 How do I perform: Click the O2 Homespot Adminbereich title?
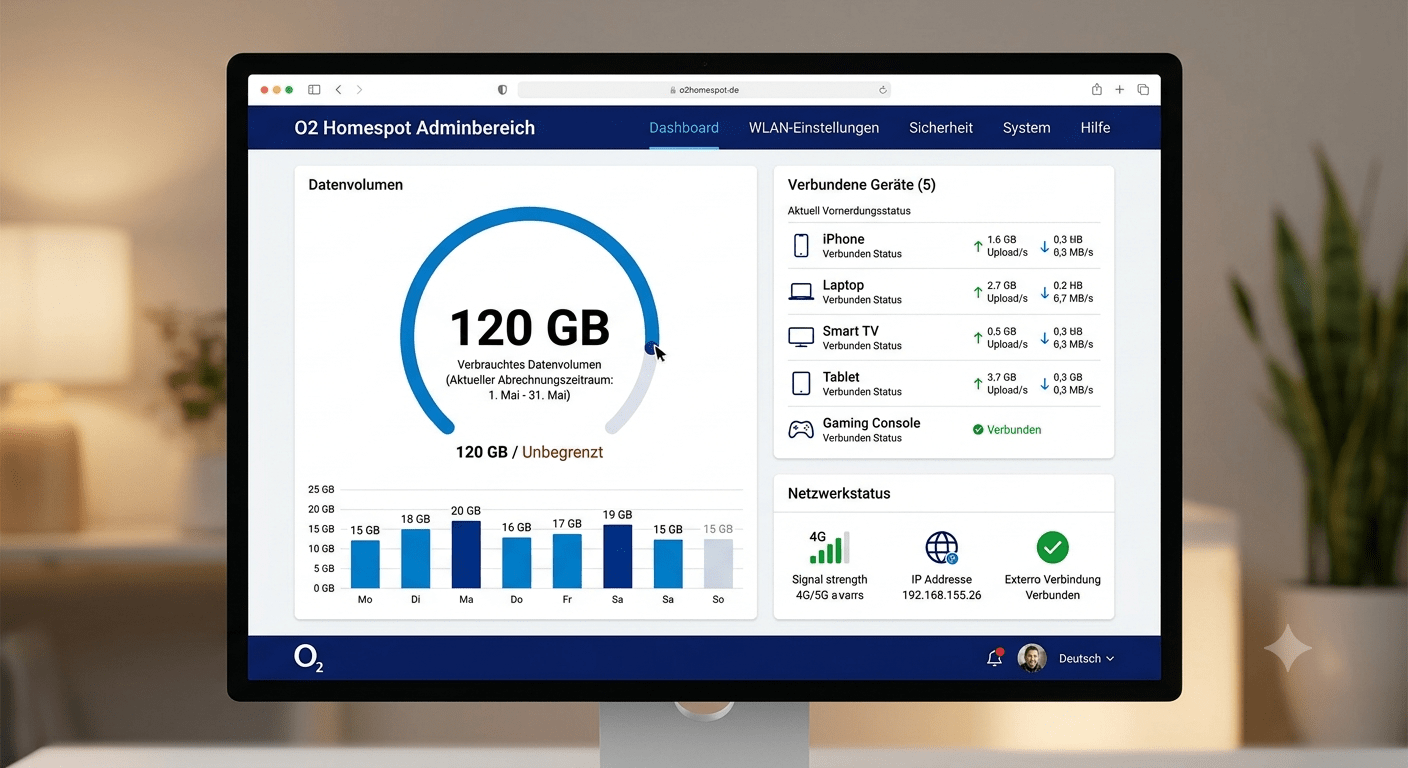tap(415, 128)
